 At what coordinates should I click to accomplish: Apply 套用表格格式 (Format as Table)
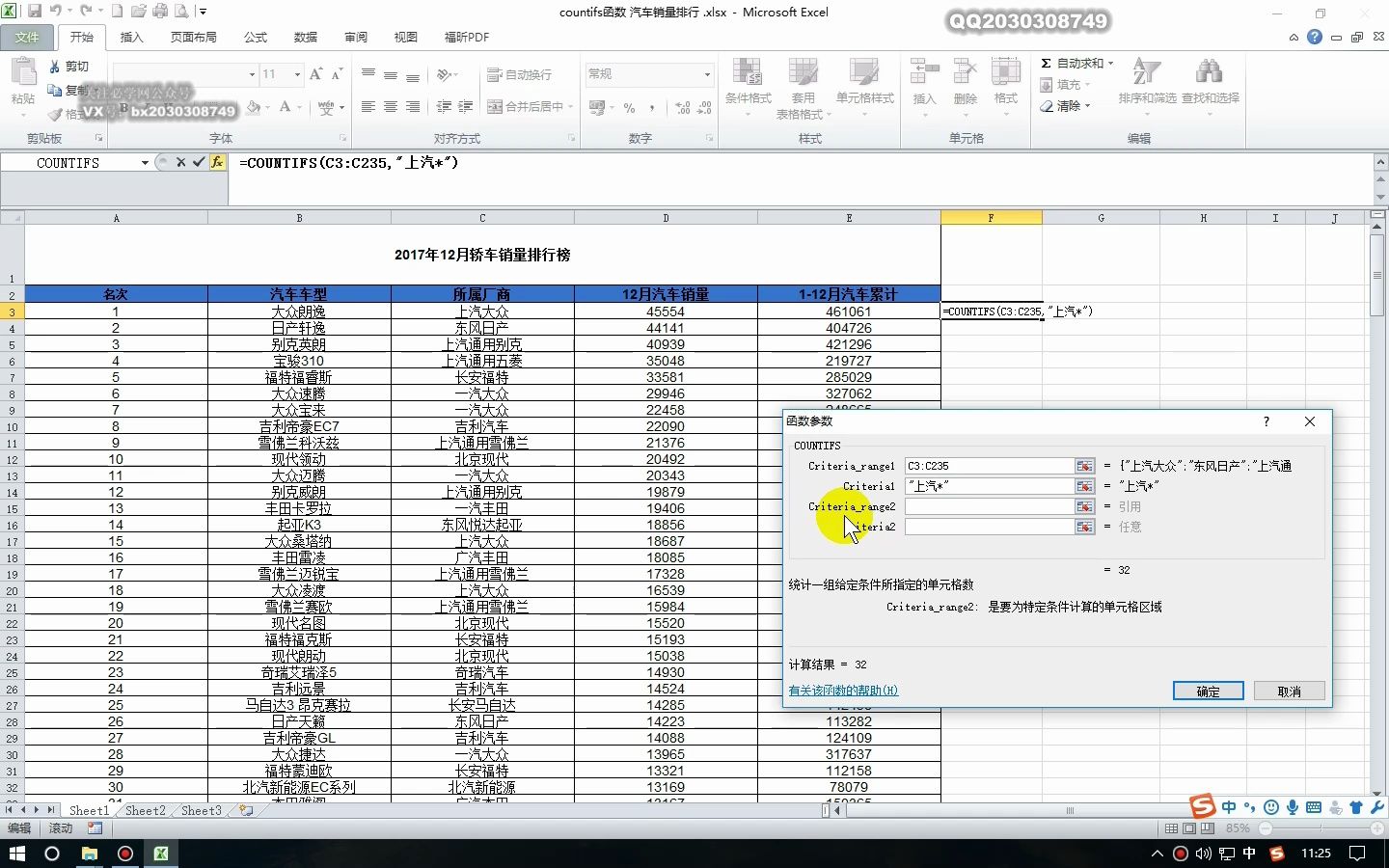tap(803, 85)
